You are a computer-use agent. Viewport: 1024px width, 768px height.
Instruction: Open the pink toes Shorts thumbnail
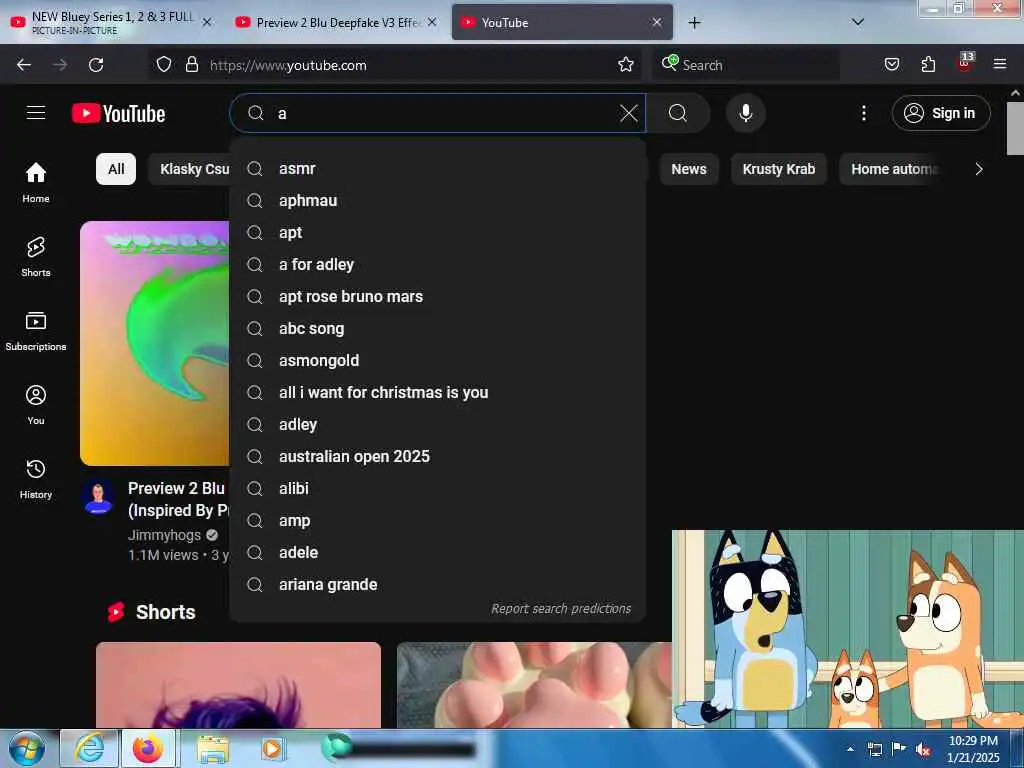click(534, 684)
